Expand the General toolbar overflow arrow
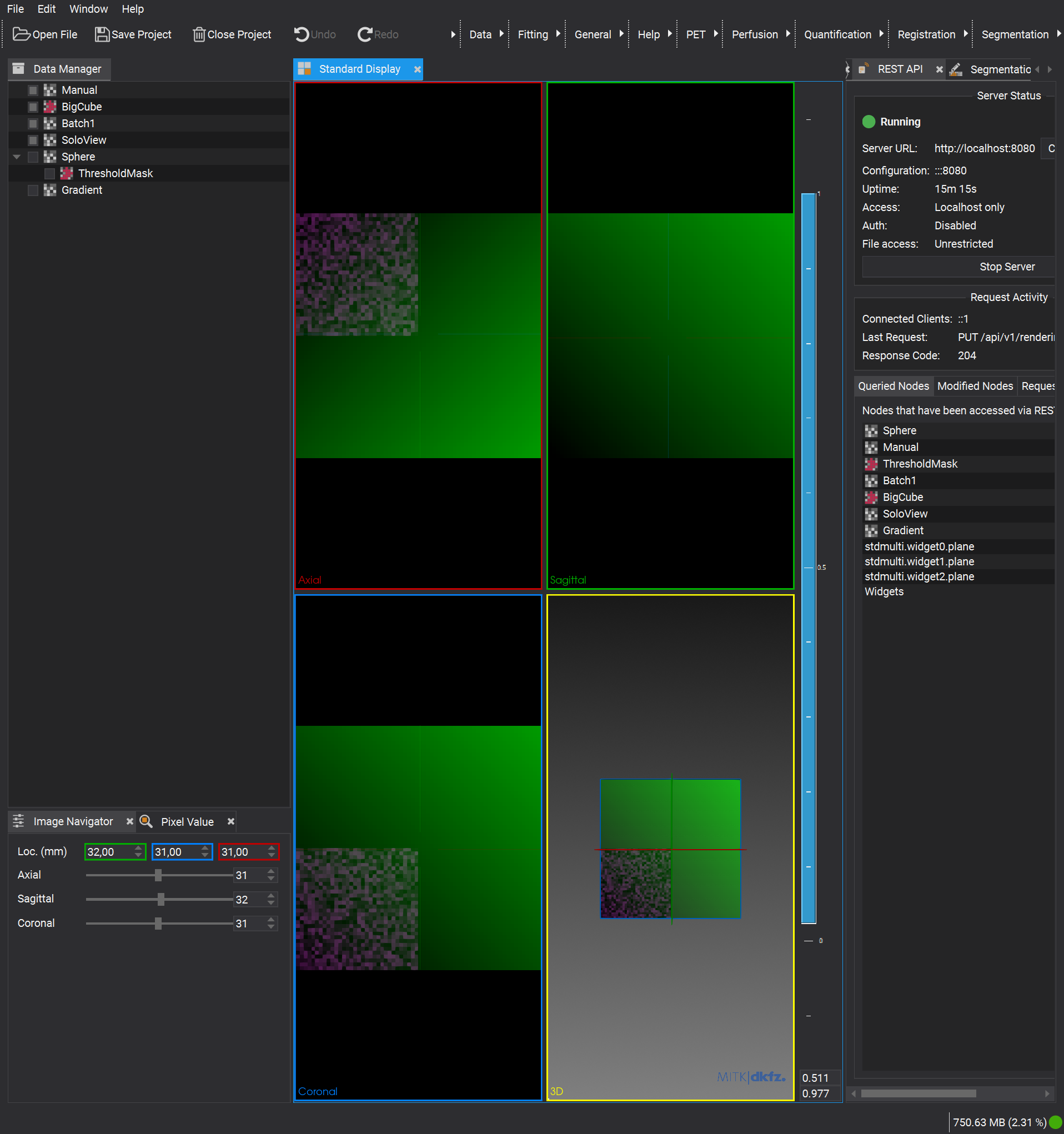Viewport: 1064px width, 1134px height. click(621, 34)
